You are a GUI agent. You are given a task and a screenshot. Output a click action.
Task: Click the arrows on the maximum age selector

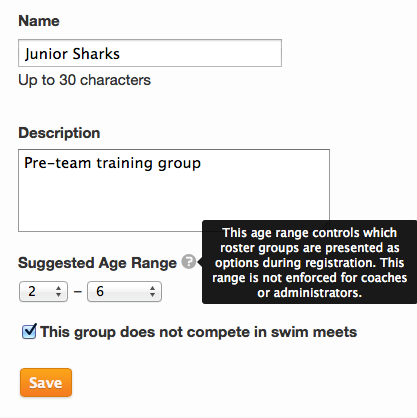(152, 292)
